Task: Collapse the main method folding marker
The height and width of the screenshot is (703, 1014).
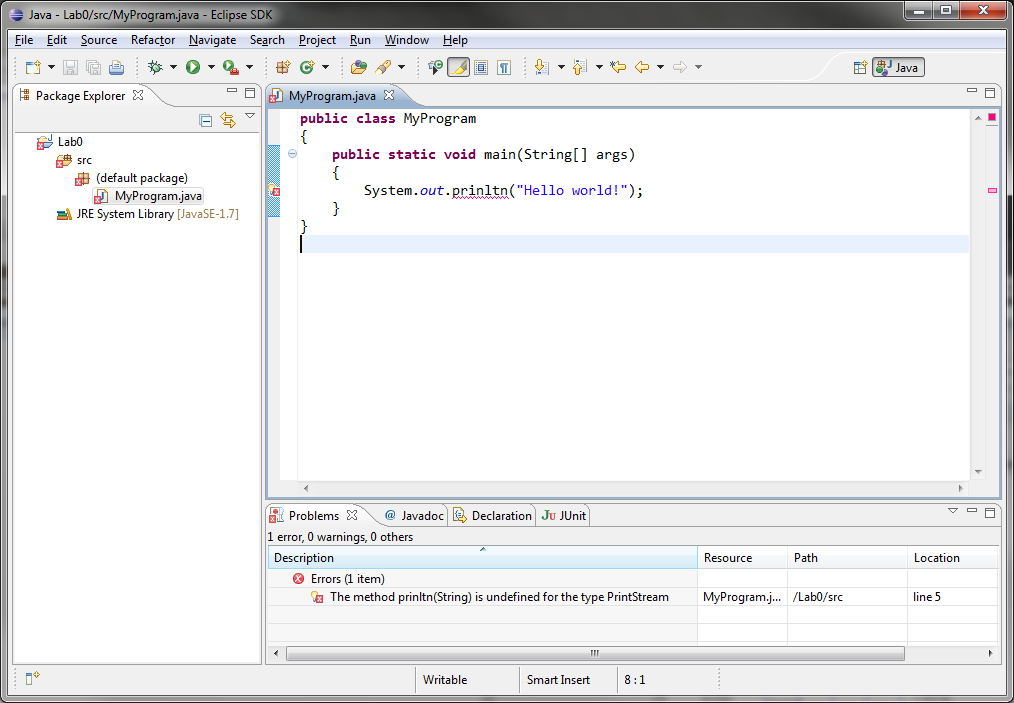Action: pos(292,154)
